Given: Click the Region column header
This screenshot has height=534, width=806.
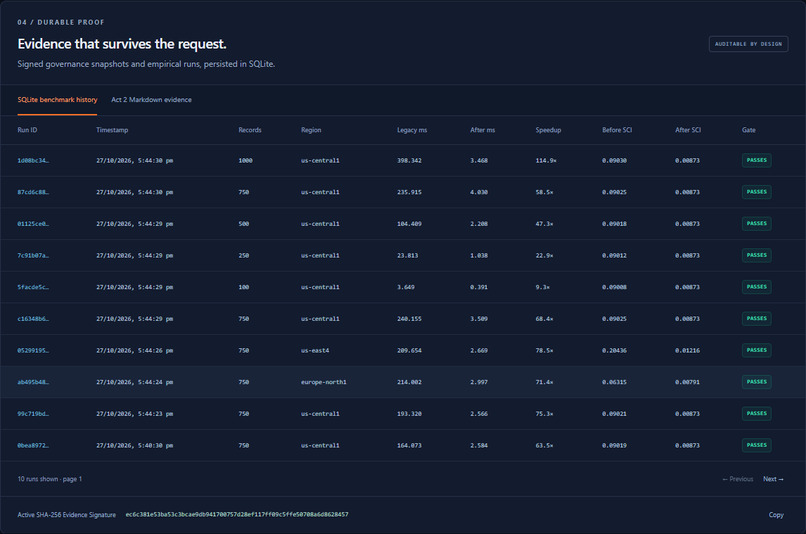Looking at the screenshot, I should (311, 130).
